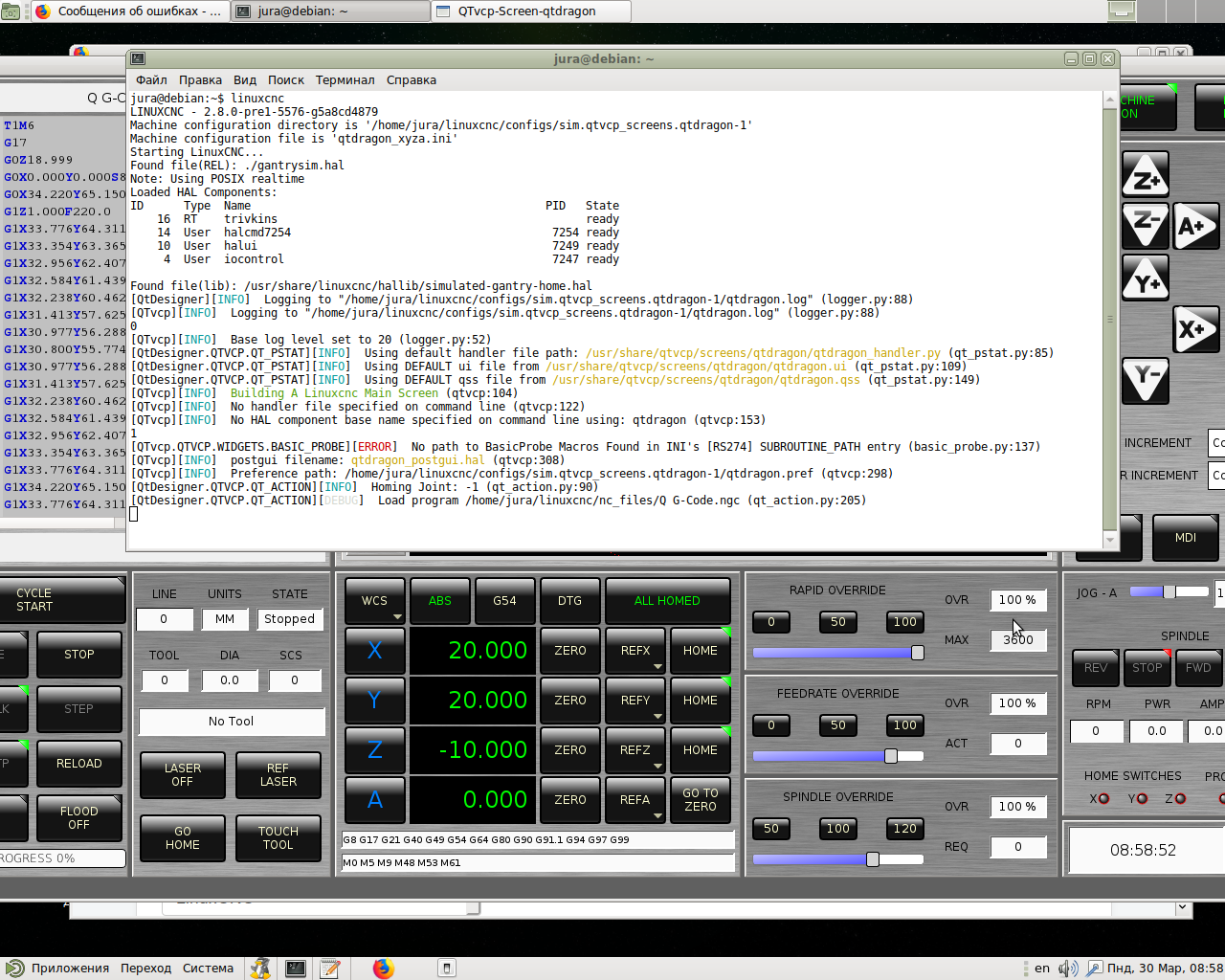Click the bottom panel window list icon
This screenshot has height=980, width=1225.
[447, 969]
